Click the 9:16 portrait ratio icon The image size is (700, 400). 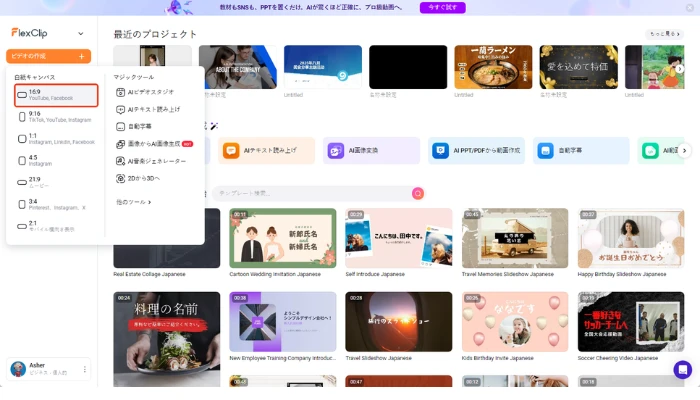[x=22, y=117]
